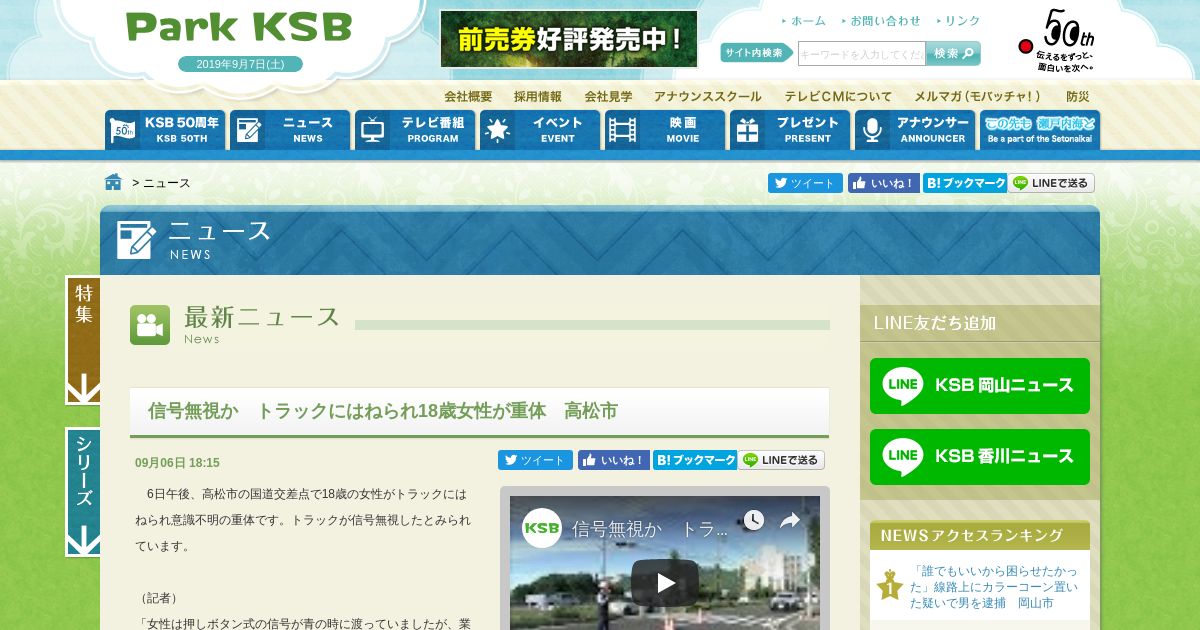Viewport: 1200px width, 630px height.
Task: Open 防災 menu item
Action: [x=1078, y=97]
